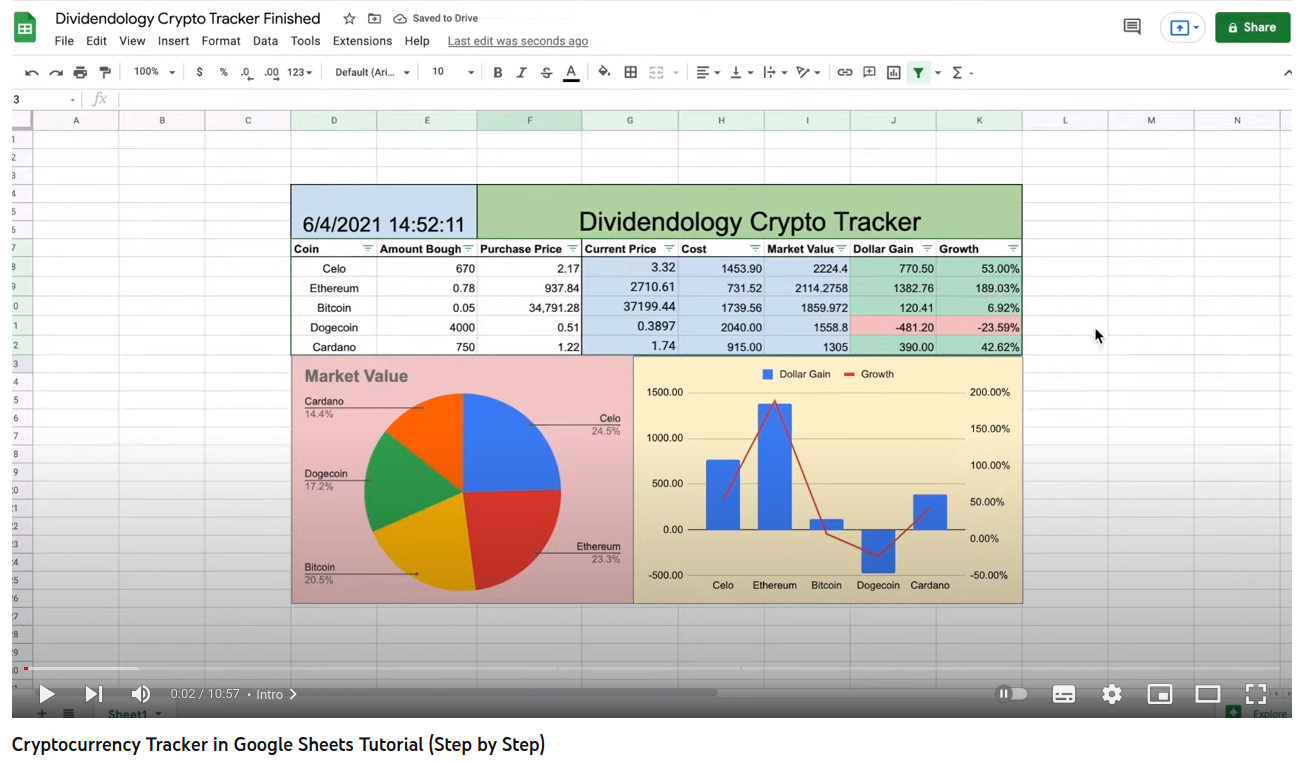Click the Present/upload button beside Share
The height and width of the screenshot is (762, 1308).
click(1182, 27)
